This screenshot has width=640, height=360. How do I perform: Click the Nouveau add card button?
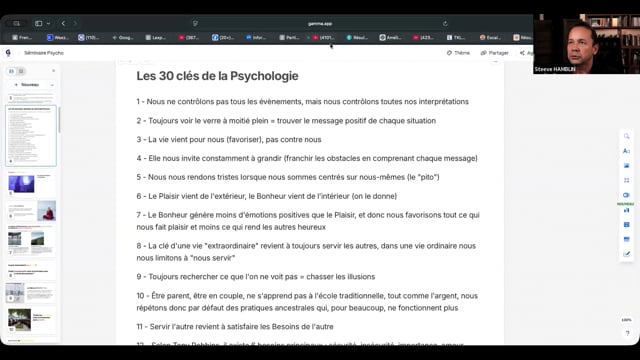(x=27, y=85)
